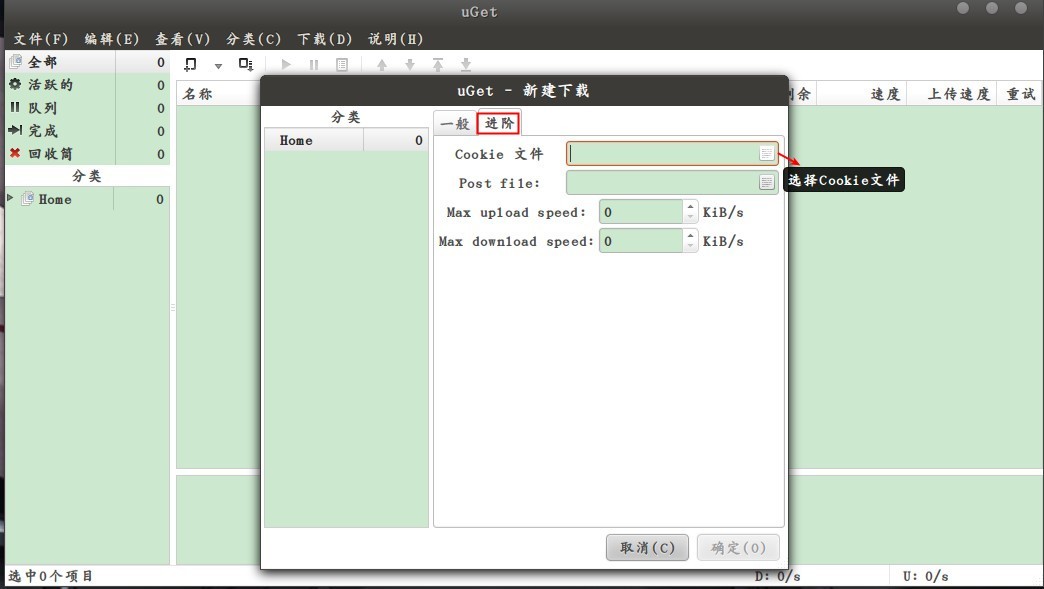This screenshot has height=589, width=1044.
Task: Switch to the 进阶 tab
Action: point(499,123)
